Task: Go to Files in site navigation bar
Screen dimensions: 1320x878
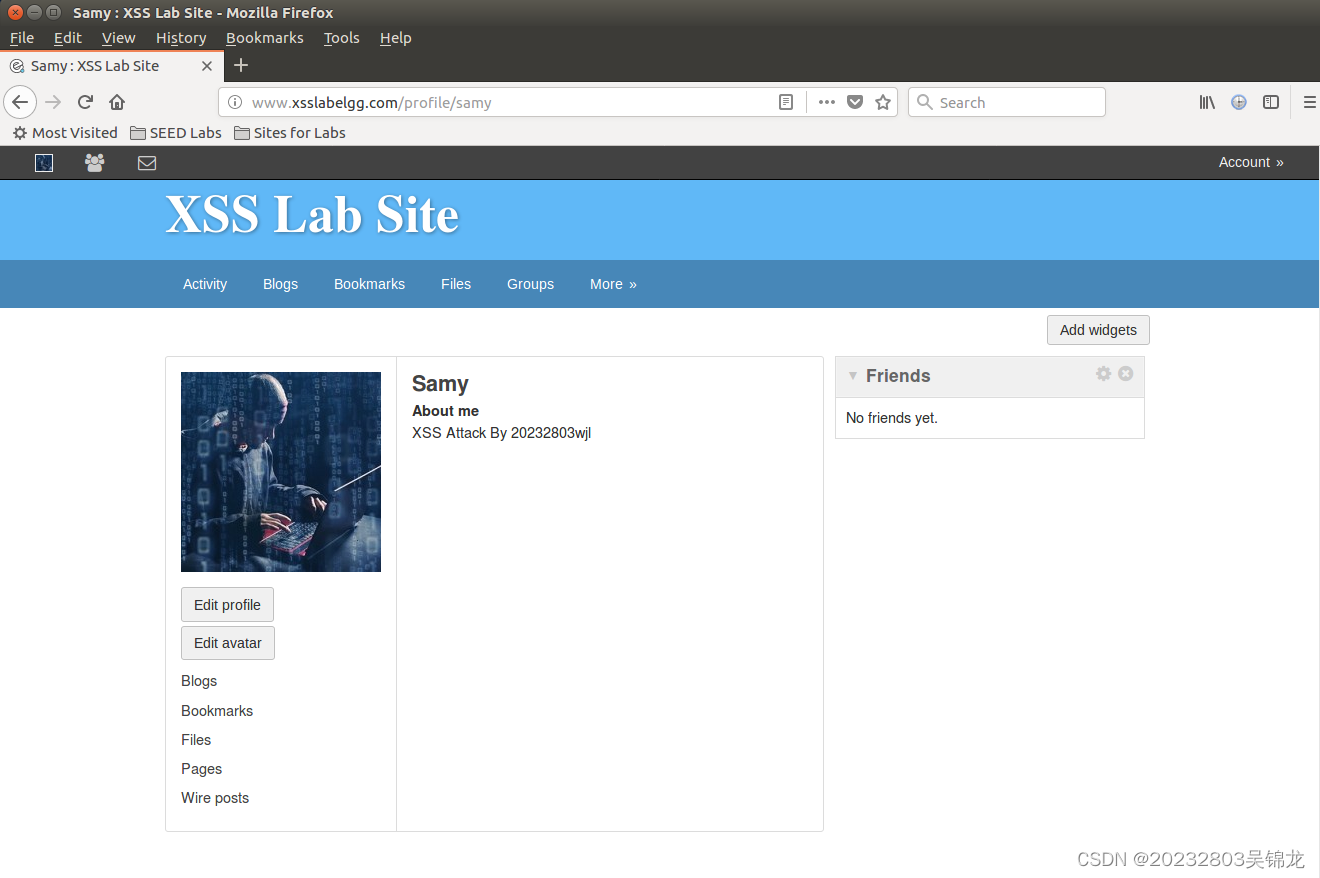Action: coord(456,284)
